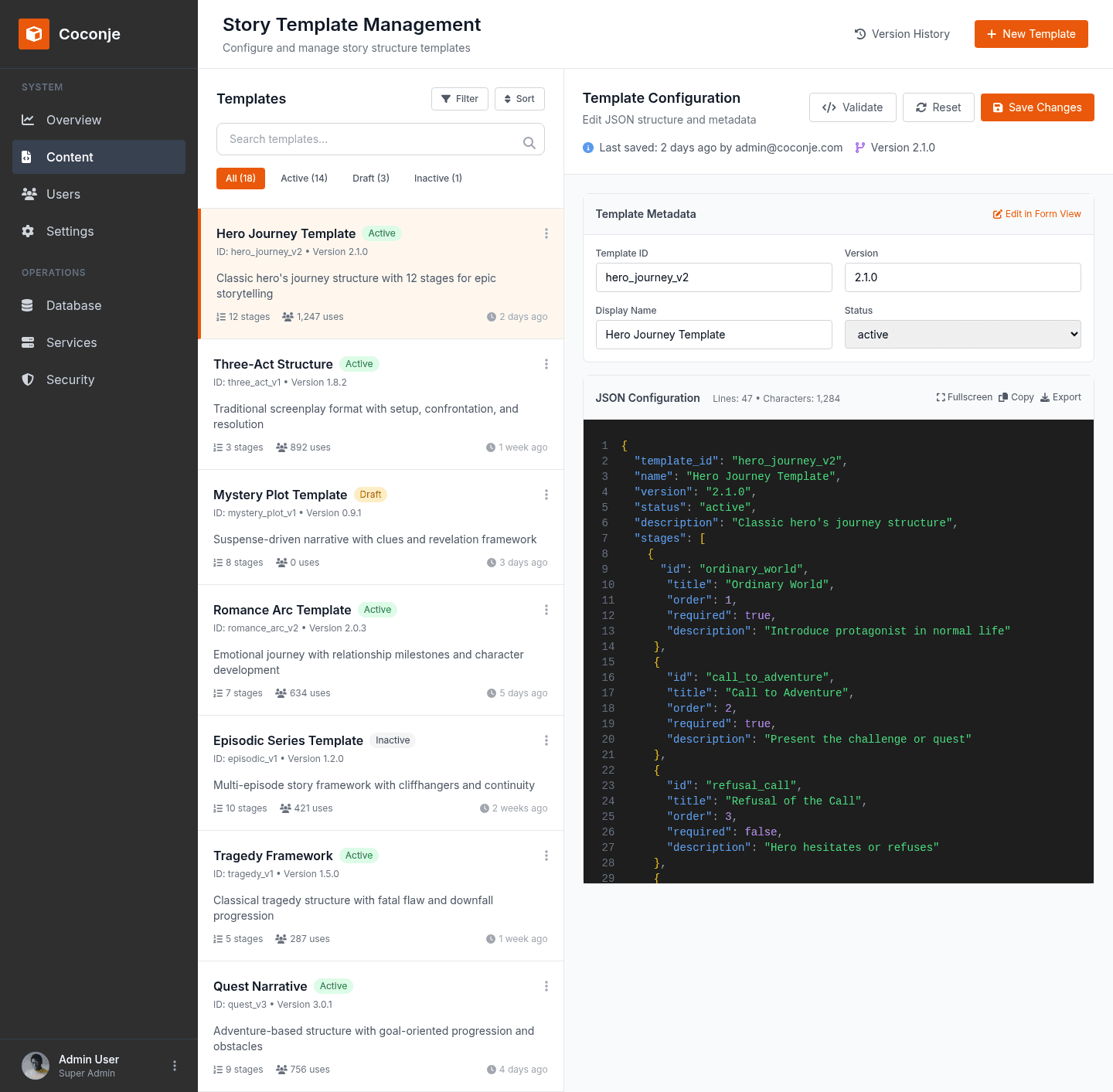Select the Coconje logo swatch
This screenshot has width=1113, height=1092.
click(34, 33)
